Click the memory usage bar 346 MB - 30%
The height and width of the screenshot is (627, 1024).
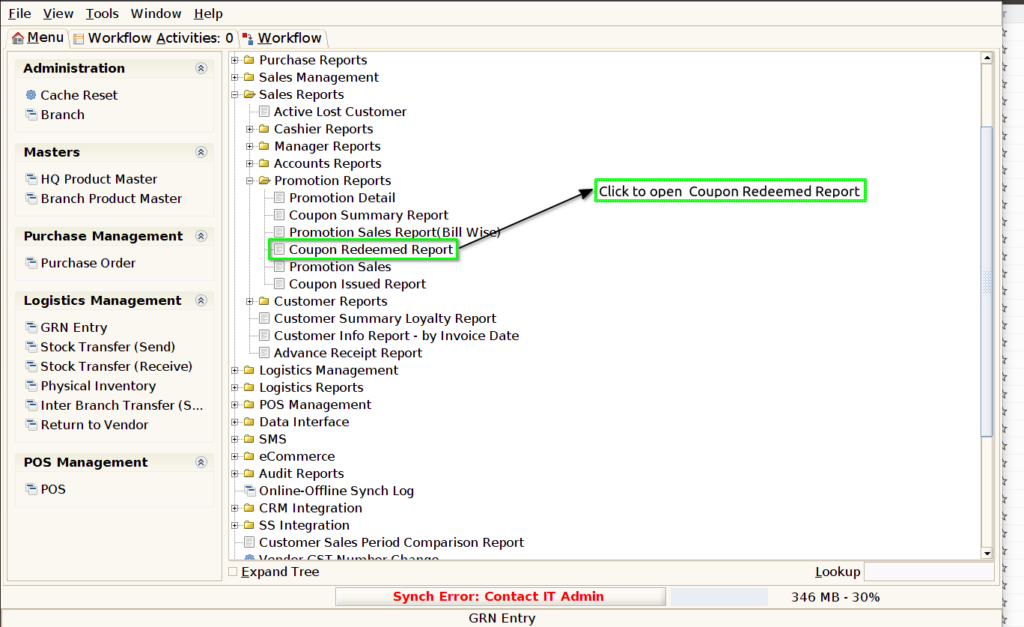pyautogui.click(x=835, y=597)
